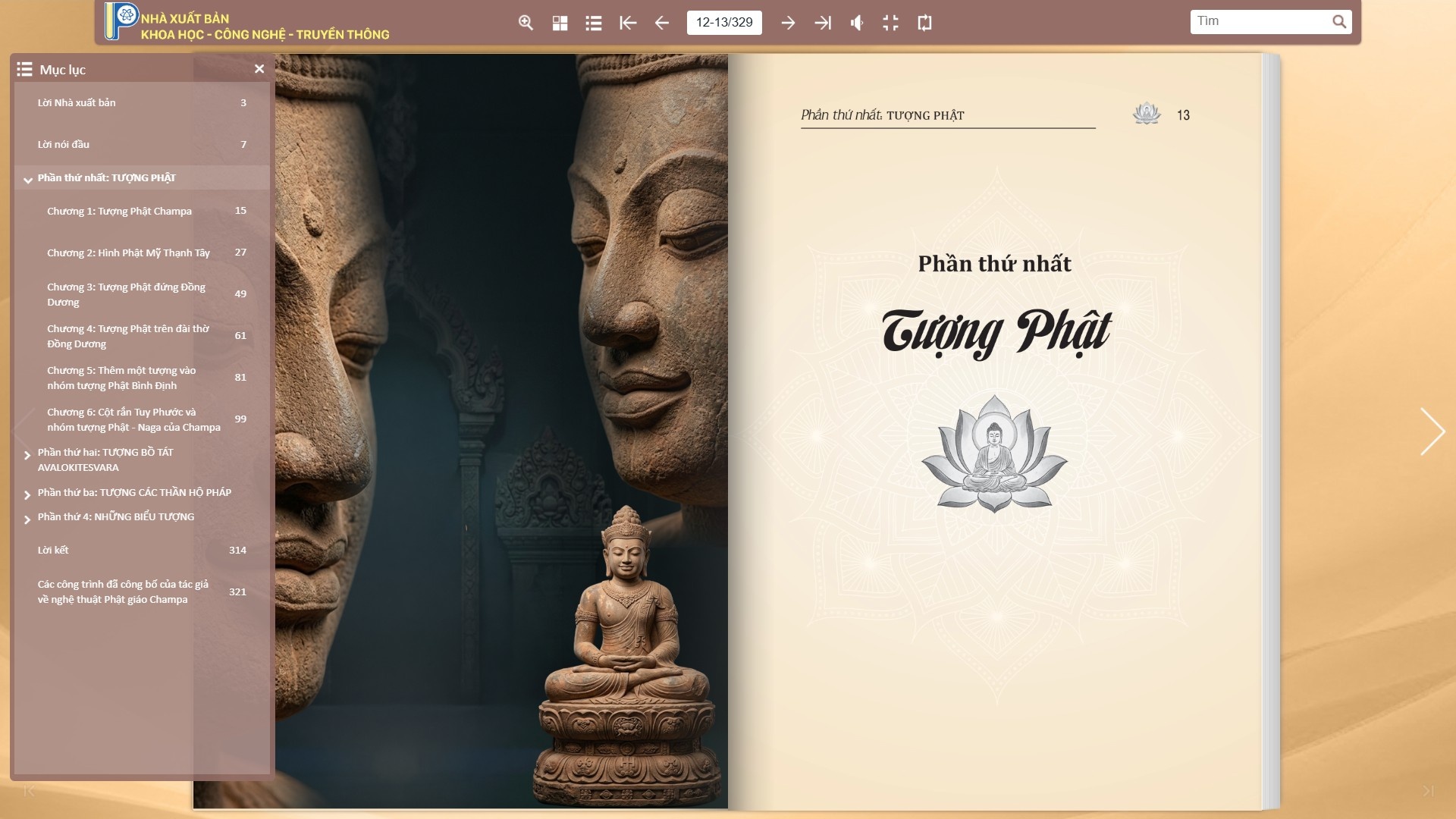This screenshot has height=819, width=1456.
Task: Open Chương 1: Tượng Phật Champa
Action: pyautogui.click(x=119, y=211)
